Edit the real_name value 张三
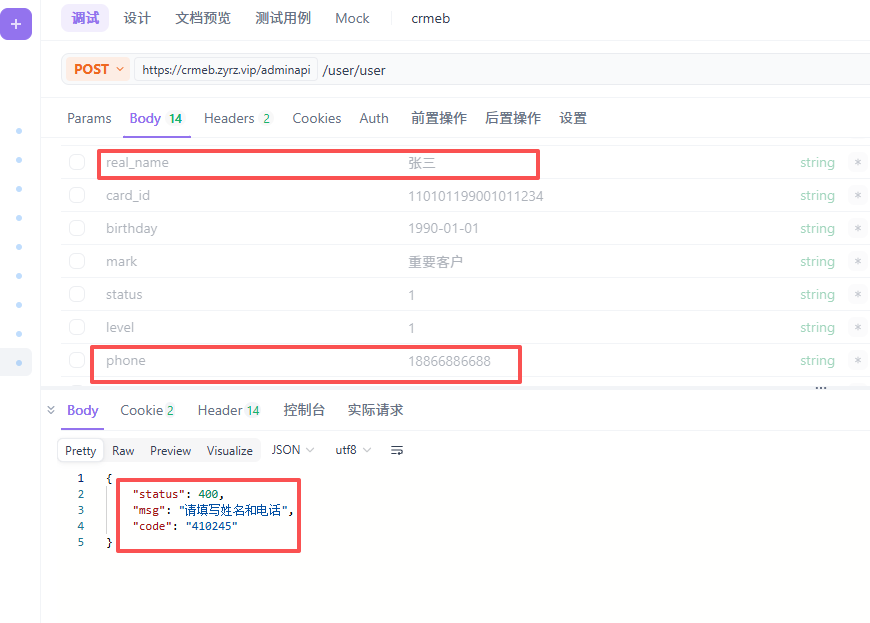Screen dimensions: 870x623 (422, 163)
